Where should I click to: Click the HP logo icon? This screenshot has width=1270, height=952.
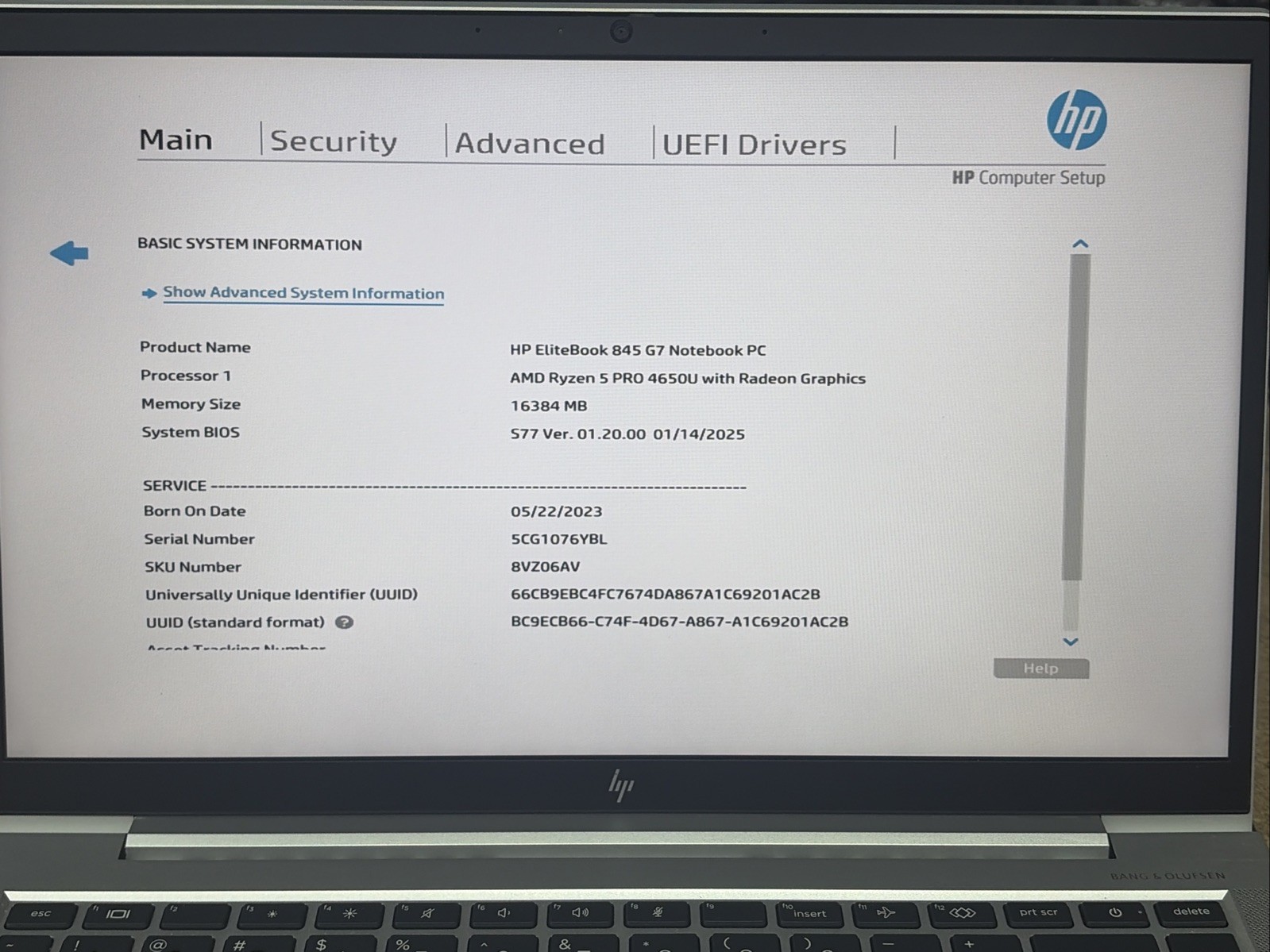click(1076, 120)
